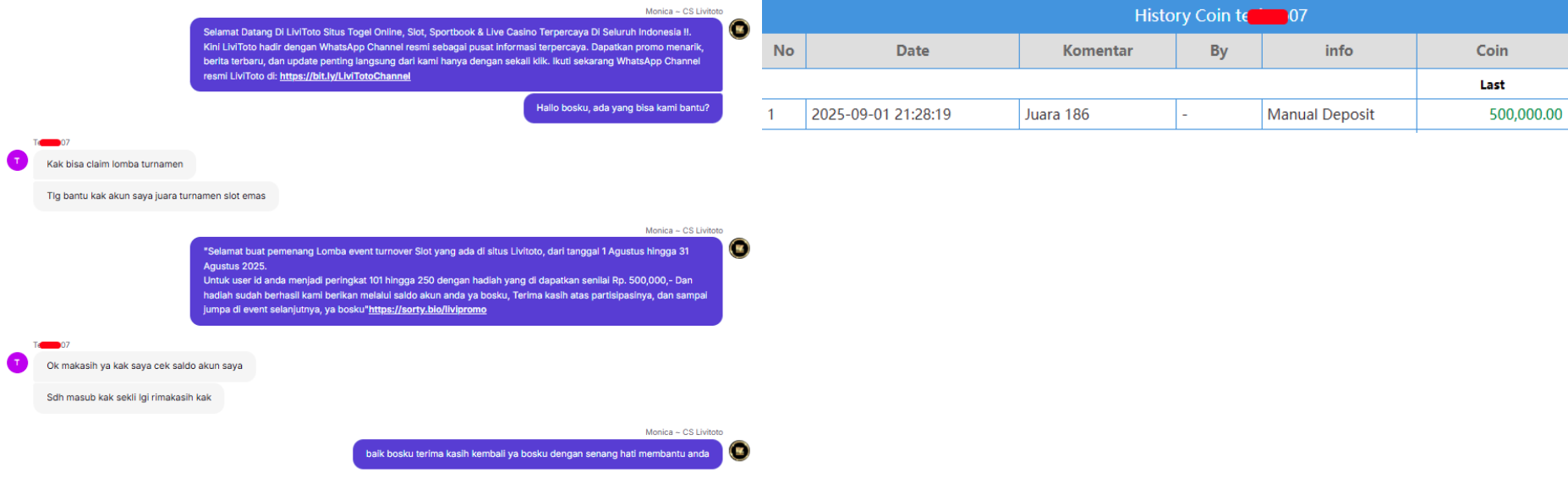Click the 'No' column header

point(784,51)
